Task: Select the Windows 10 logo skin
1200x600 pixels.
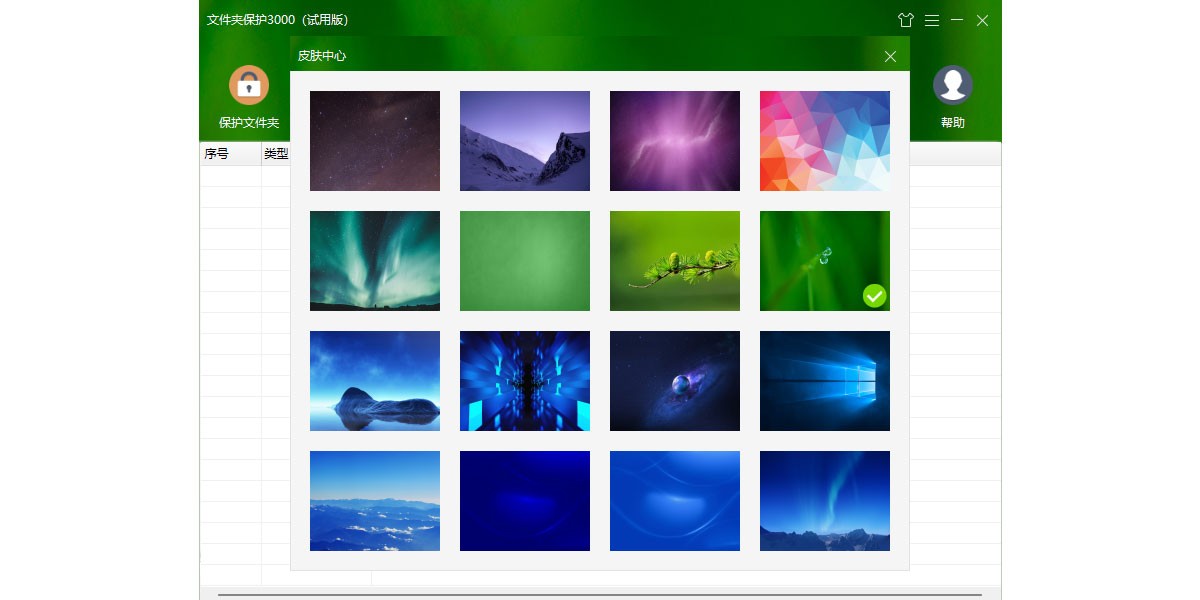Action: (x=824, y=381)
